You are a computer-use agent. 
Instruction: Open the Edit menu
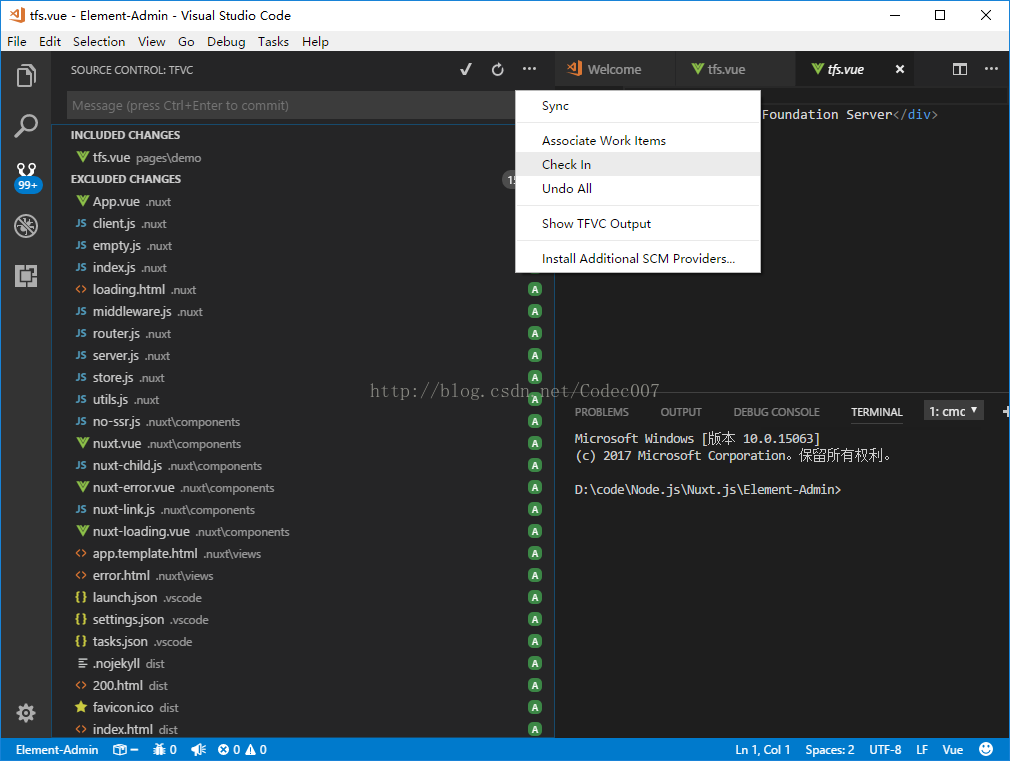(x=50, y=41)
